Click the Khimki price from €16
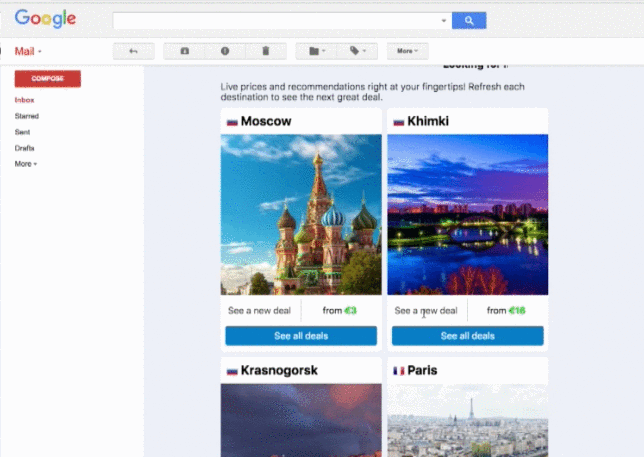644x457 pixels. [506, 311]
